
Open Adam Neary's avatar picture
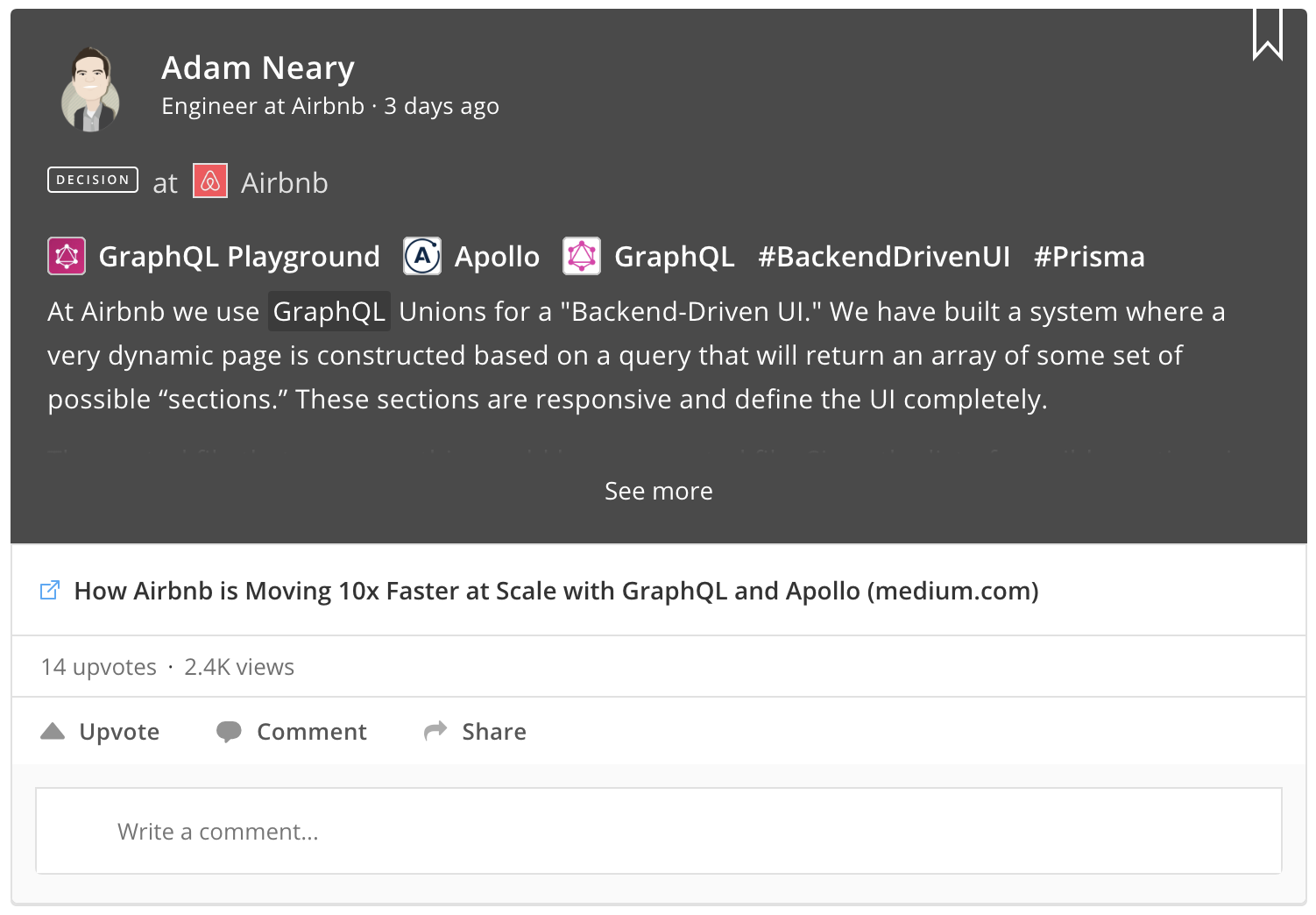tap(90, 89)
